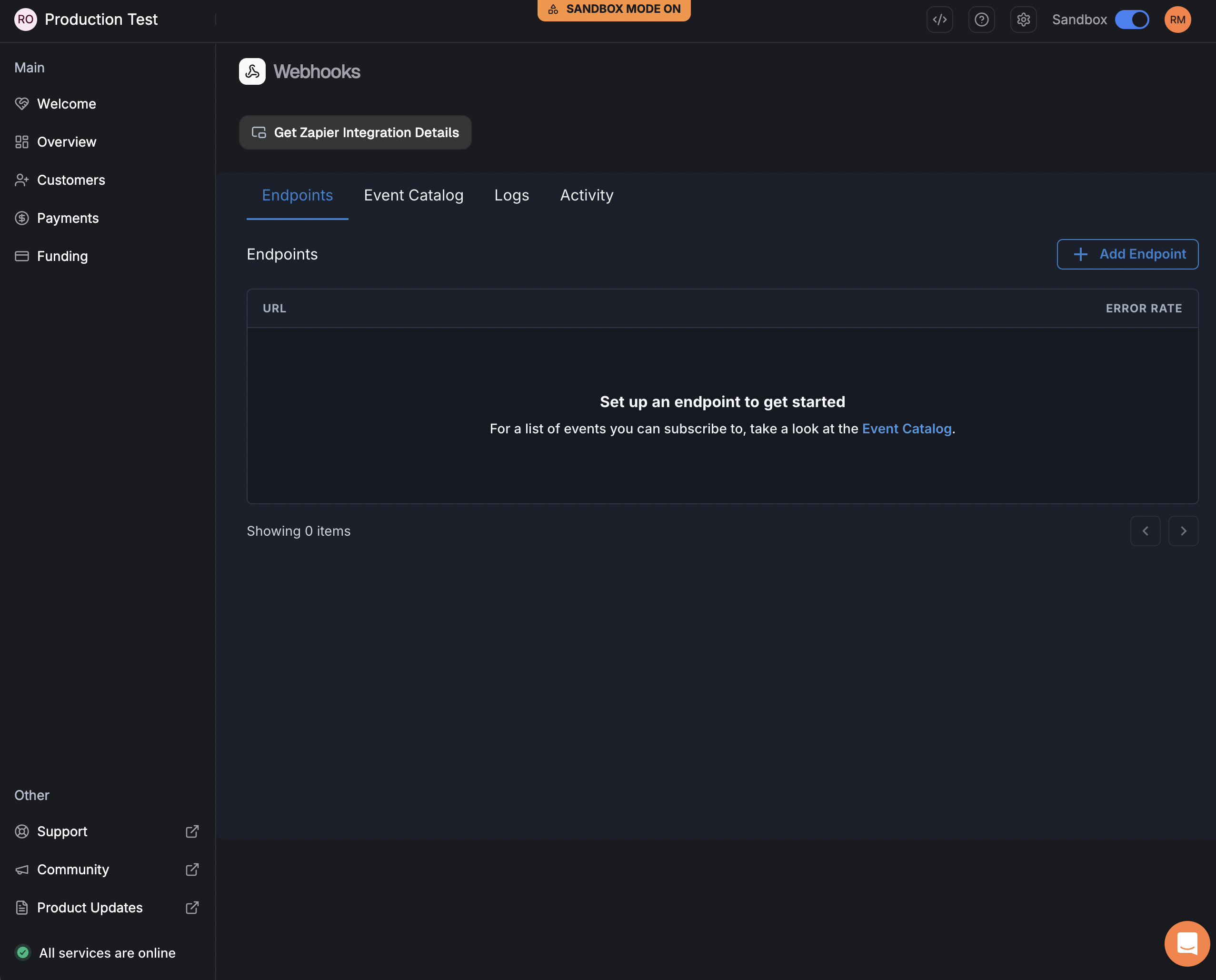Click Get Zapier Integration Details button

pyautogui.click(x=355, y=133)
